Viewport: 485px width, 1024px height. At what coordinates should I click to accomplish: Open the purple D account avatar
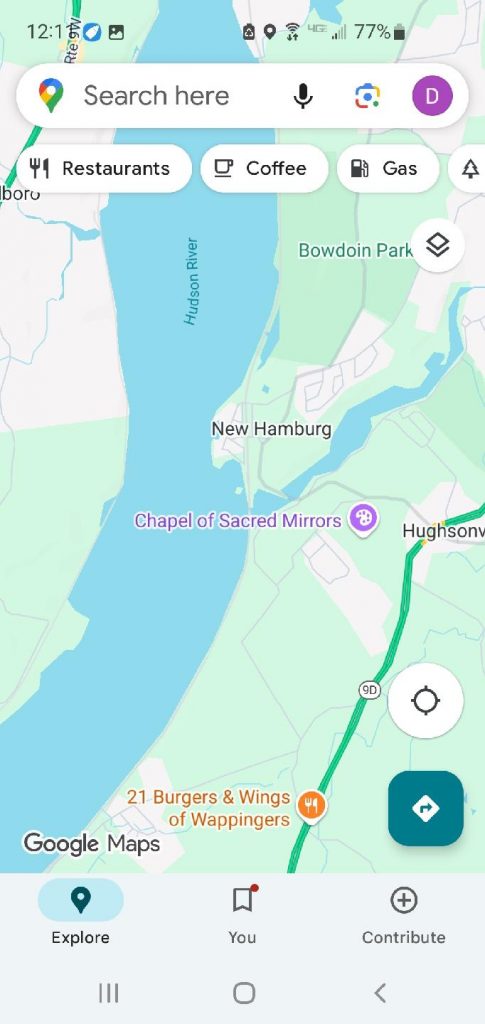(x=431, y=96)
